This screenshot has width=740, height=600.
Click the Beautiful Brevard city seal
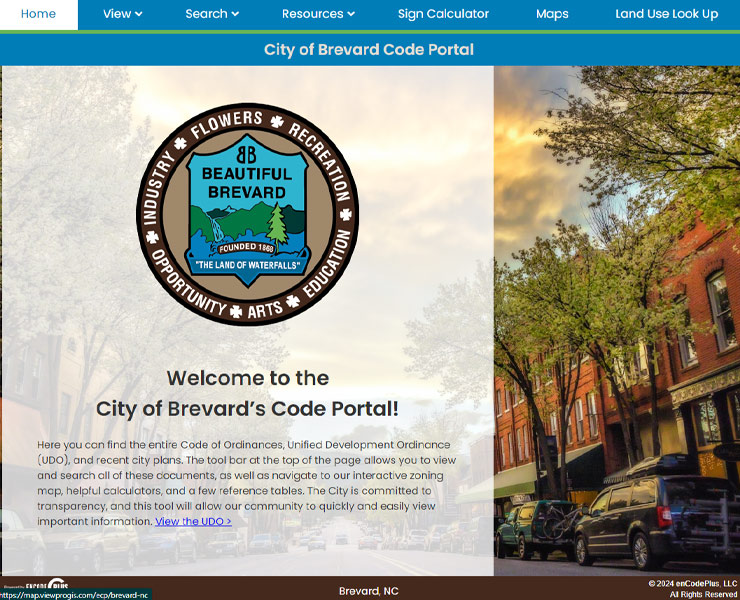(247, 214)
